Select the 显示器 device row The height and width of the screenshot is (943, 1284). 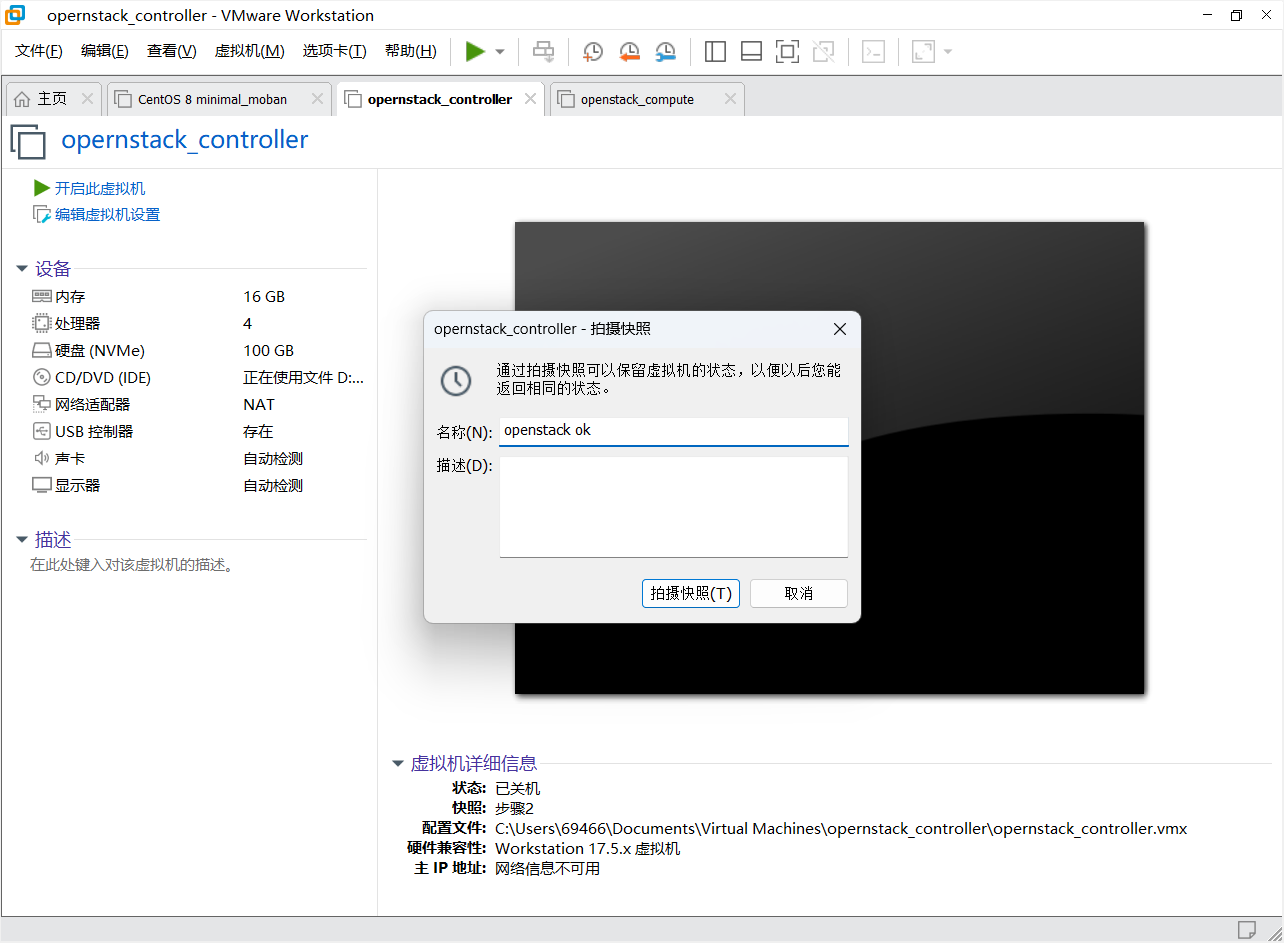click(x=198, y=485)
